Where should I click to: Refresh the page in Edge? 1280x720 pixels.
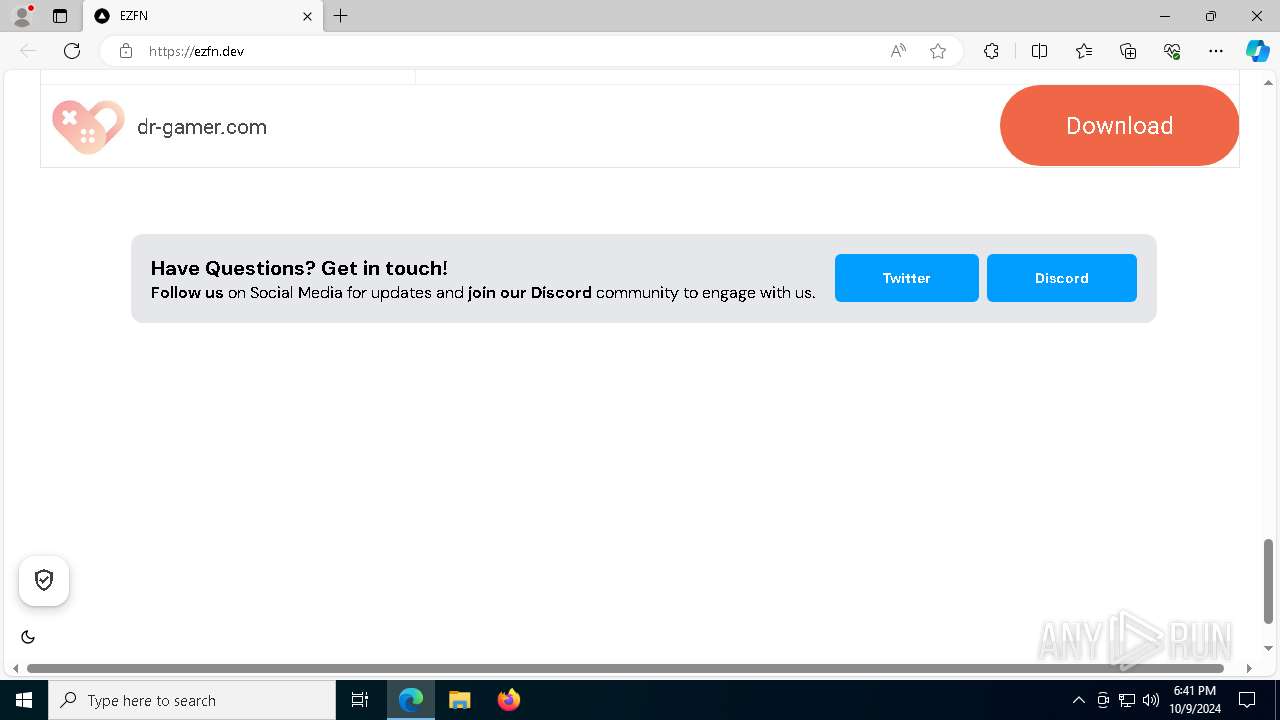click(72, 51)
